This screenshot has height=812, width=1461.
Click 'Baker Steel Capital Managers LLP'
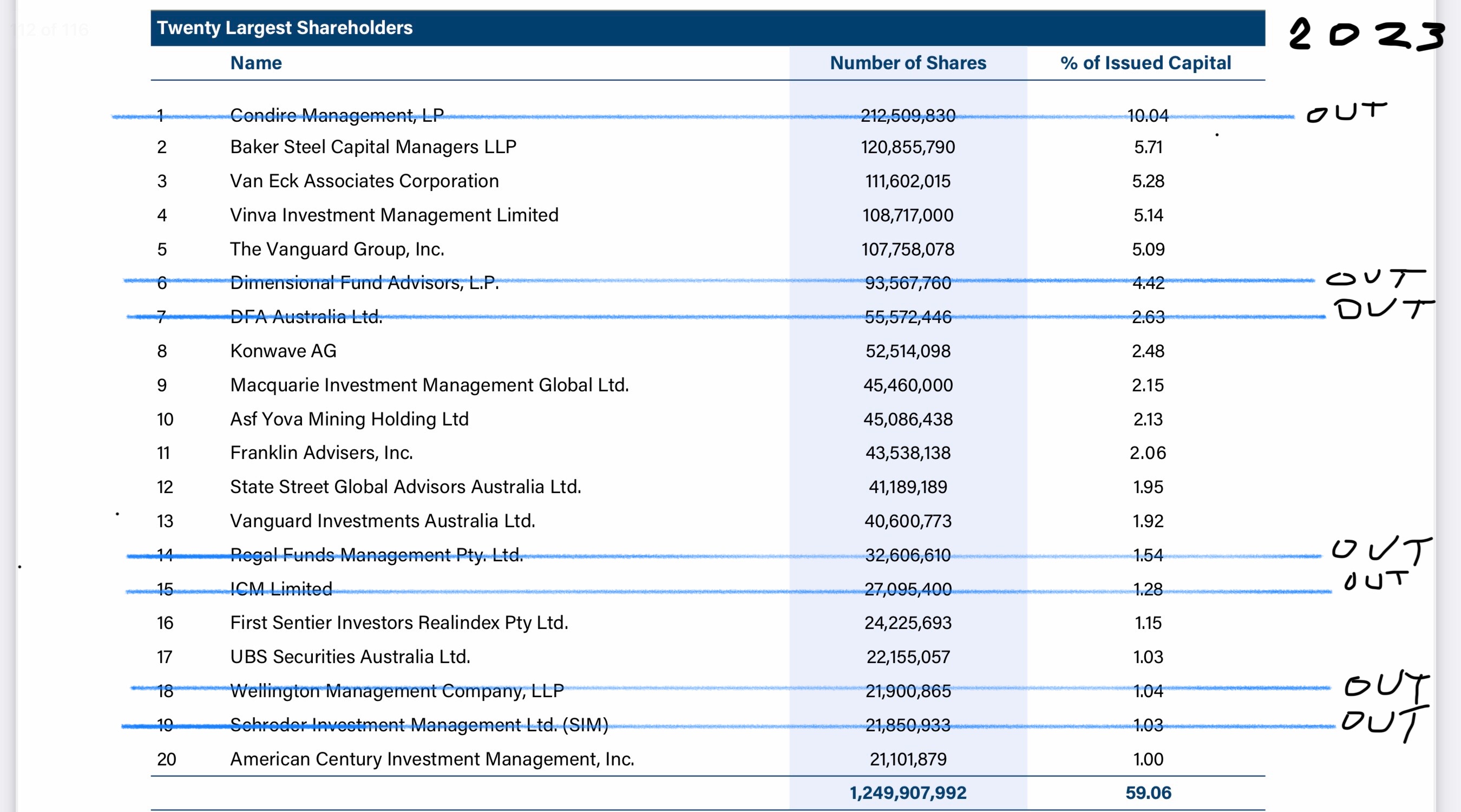coord(373,147)
